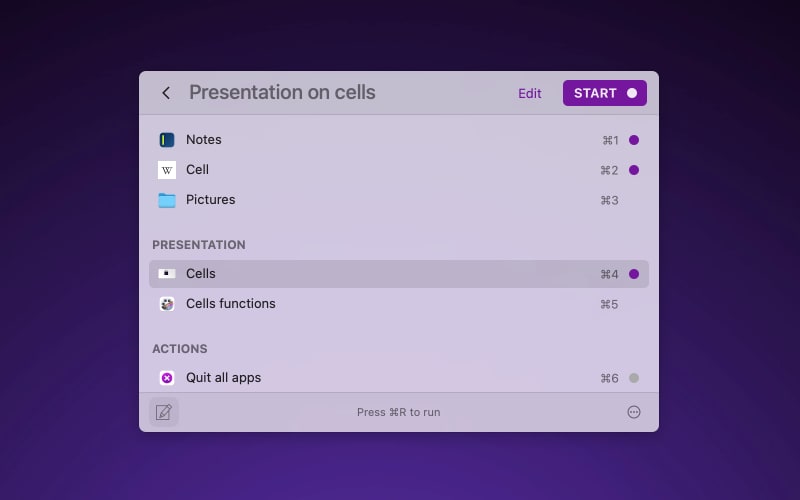Click the Pictures folder icon
The width and height of the screenshot is (800, 500).
tap(167, 200)
